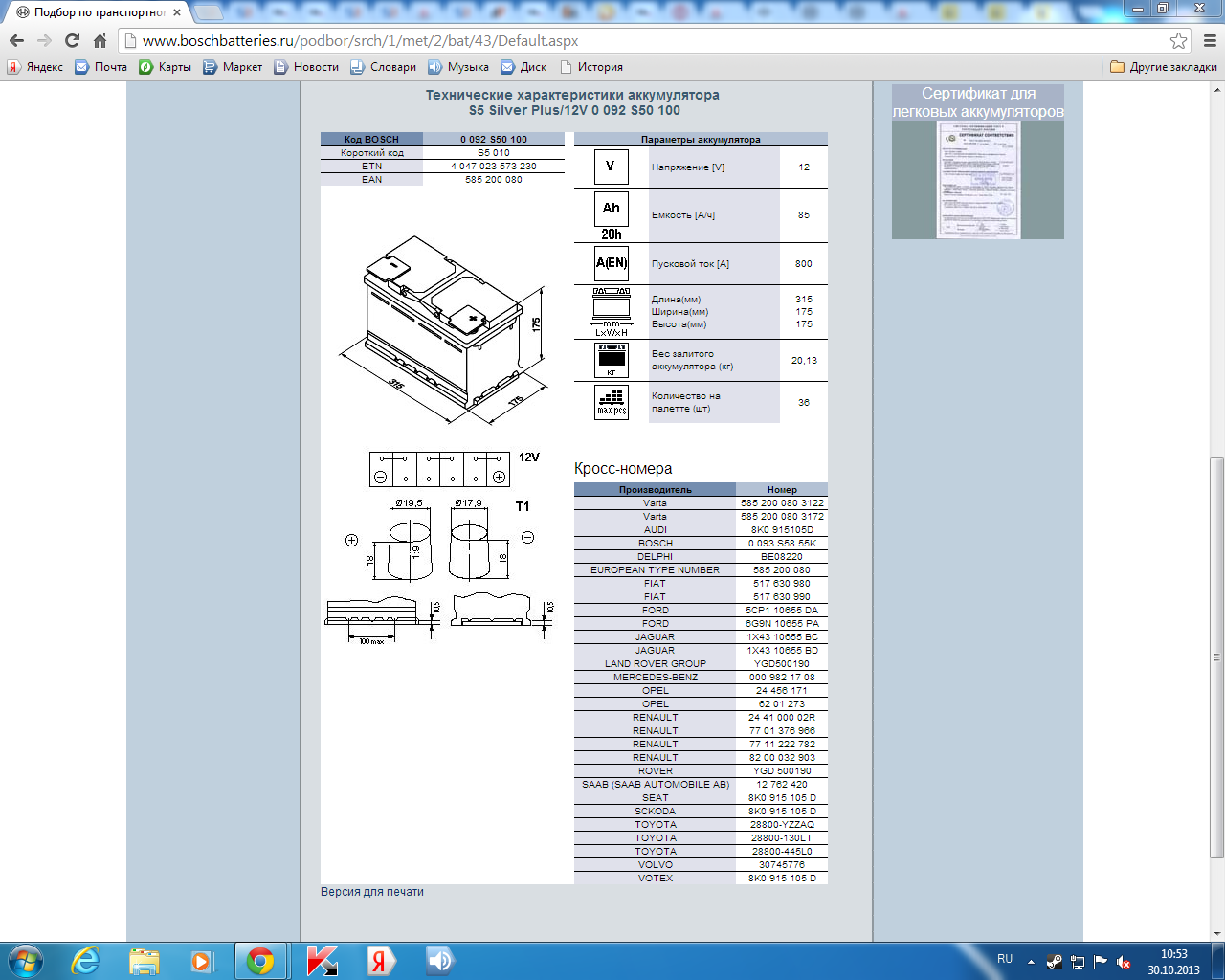Open the Steam tray icon
Screen dimensions: 1225x980
[x=1054, y=962]
